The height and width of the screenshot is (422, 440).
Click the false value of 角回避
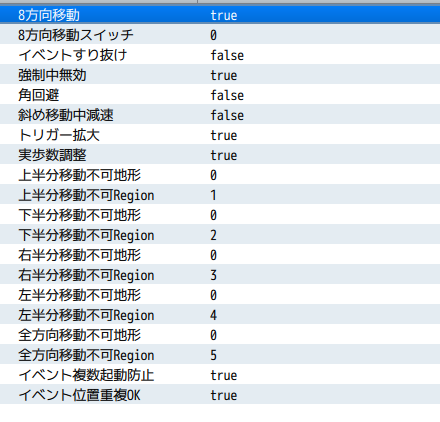pyautogui.click(x=227, y=95)
